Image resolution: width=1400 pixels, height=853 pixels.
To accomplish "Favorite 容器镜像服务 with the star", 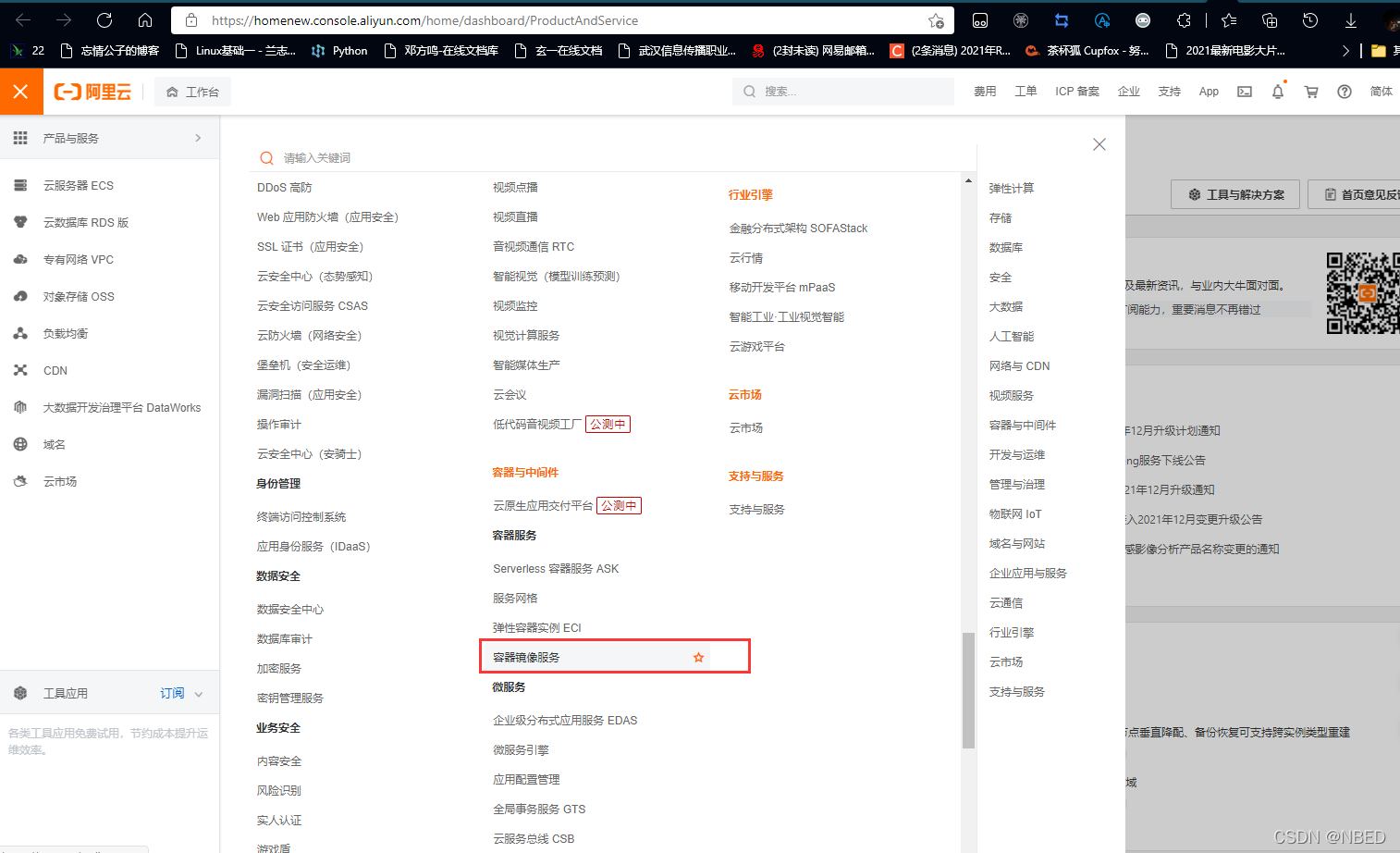I will (698, 658).
